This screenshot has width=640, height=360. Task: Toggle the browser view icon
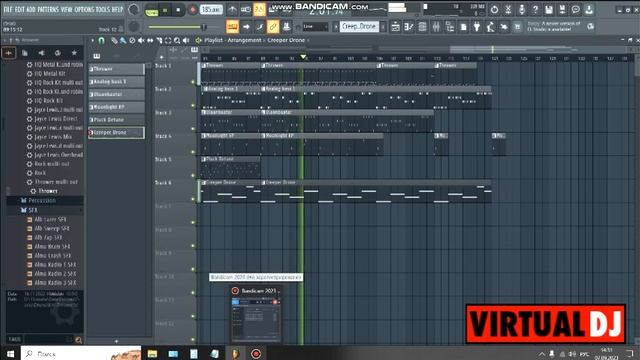pyautogui.click(x=450, y=27)
